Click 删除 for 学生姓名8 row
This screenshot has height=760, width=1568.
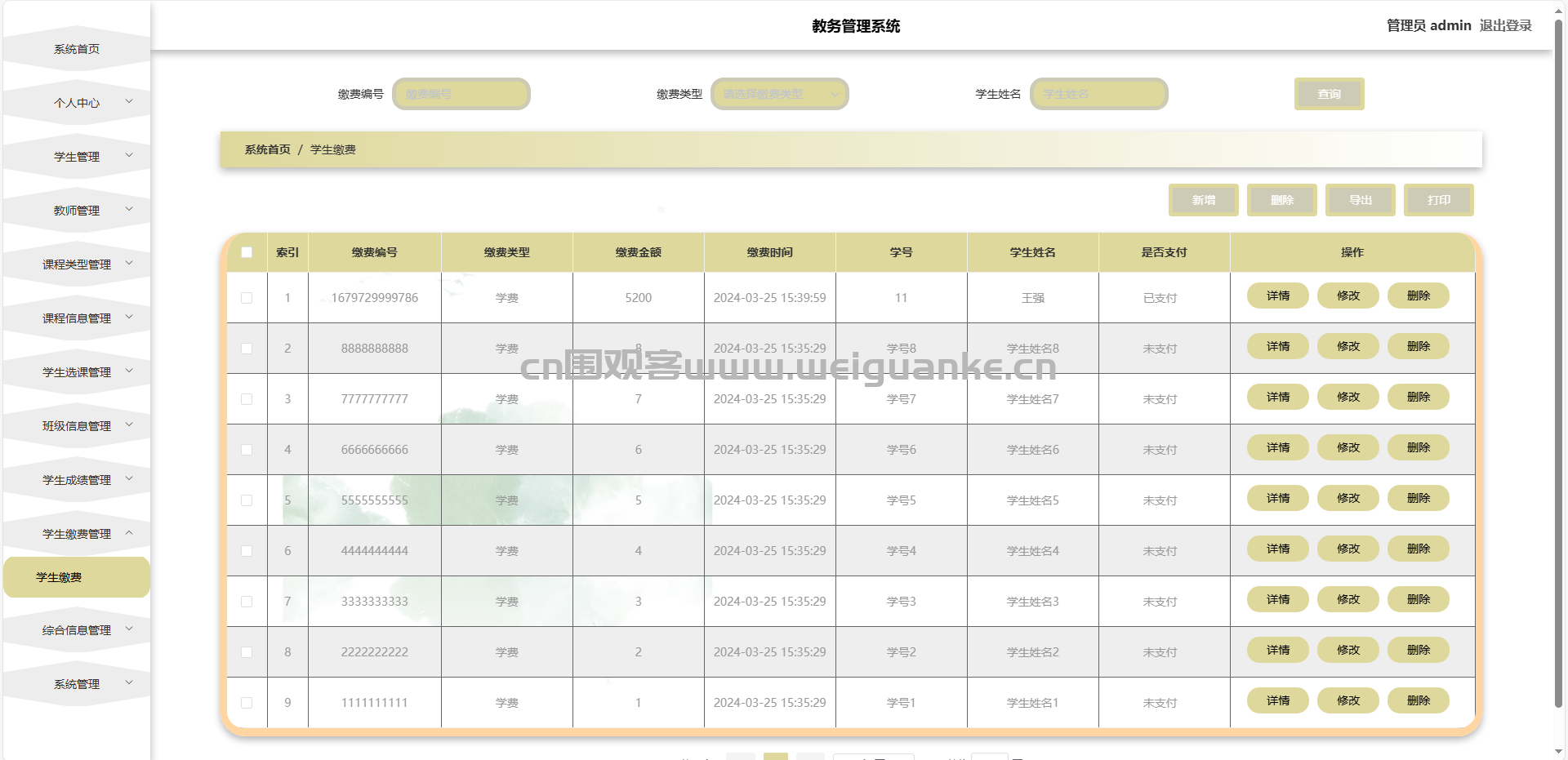(x=1419, y=346)
